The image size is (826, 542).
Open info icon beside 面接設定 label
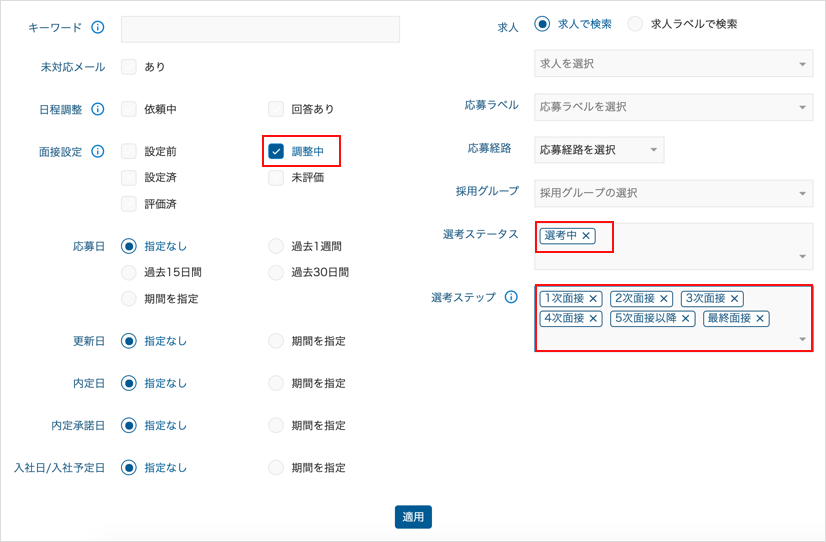97,151
